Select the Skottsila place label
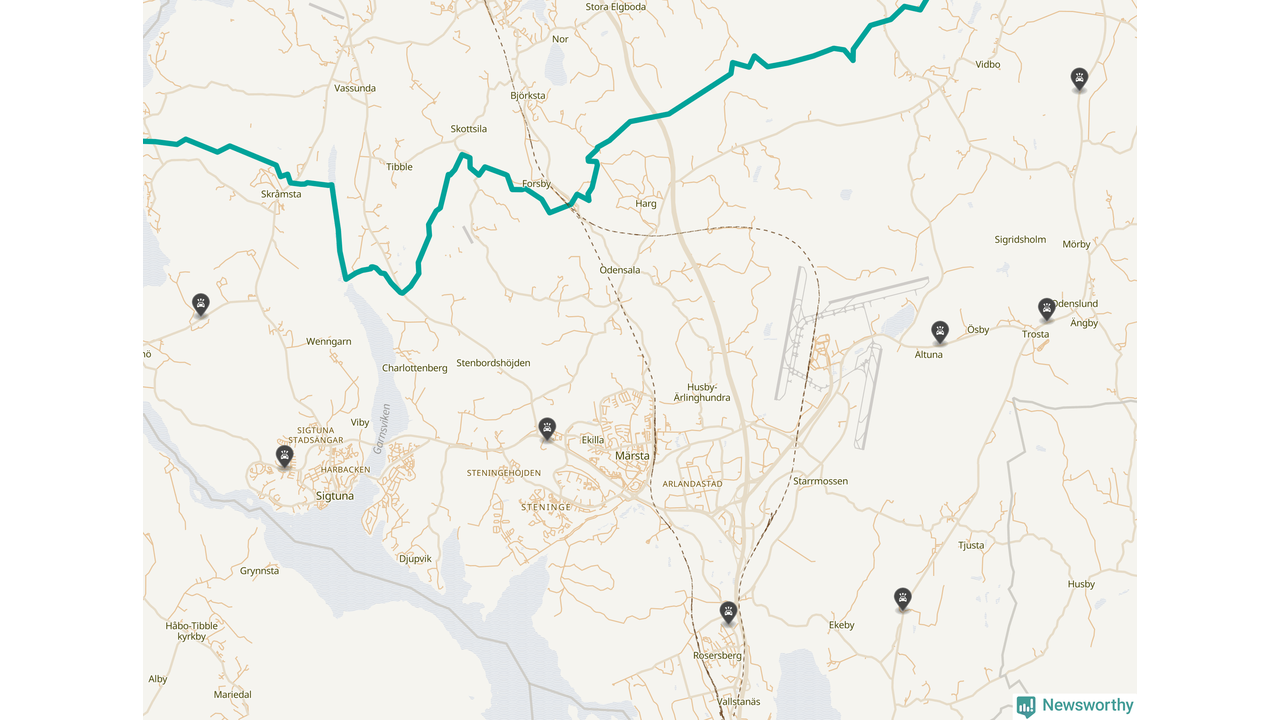This screenshot has height=720, width=1280. 469,129
